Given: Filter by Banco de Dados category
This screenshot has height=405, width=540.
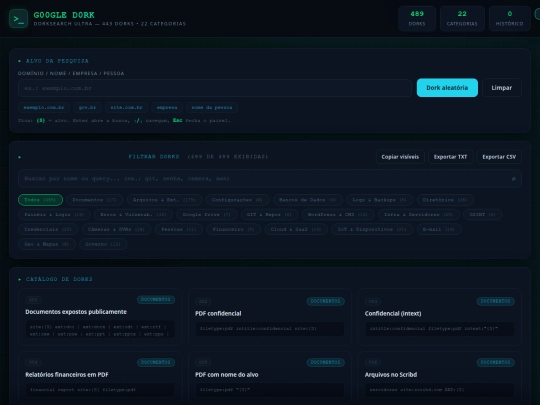Looking at the screenshot, I should click(308, 200).
